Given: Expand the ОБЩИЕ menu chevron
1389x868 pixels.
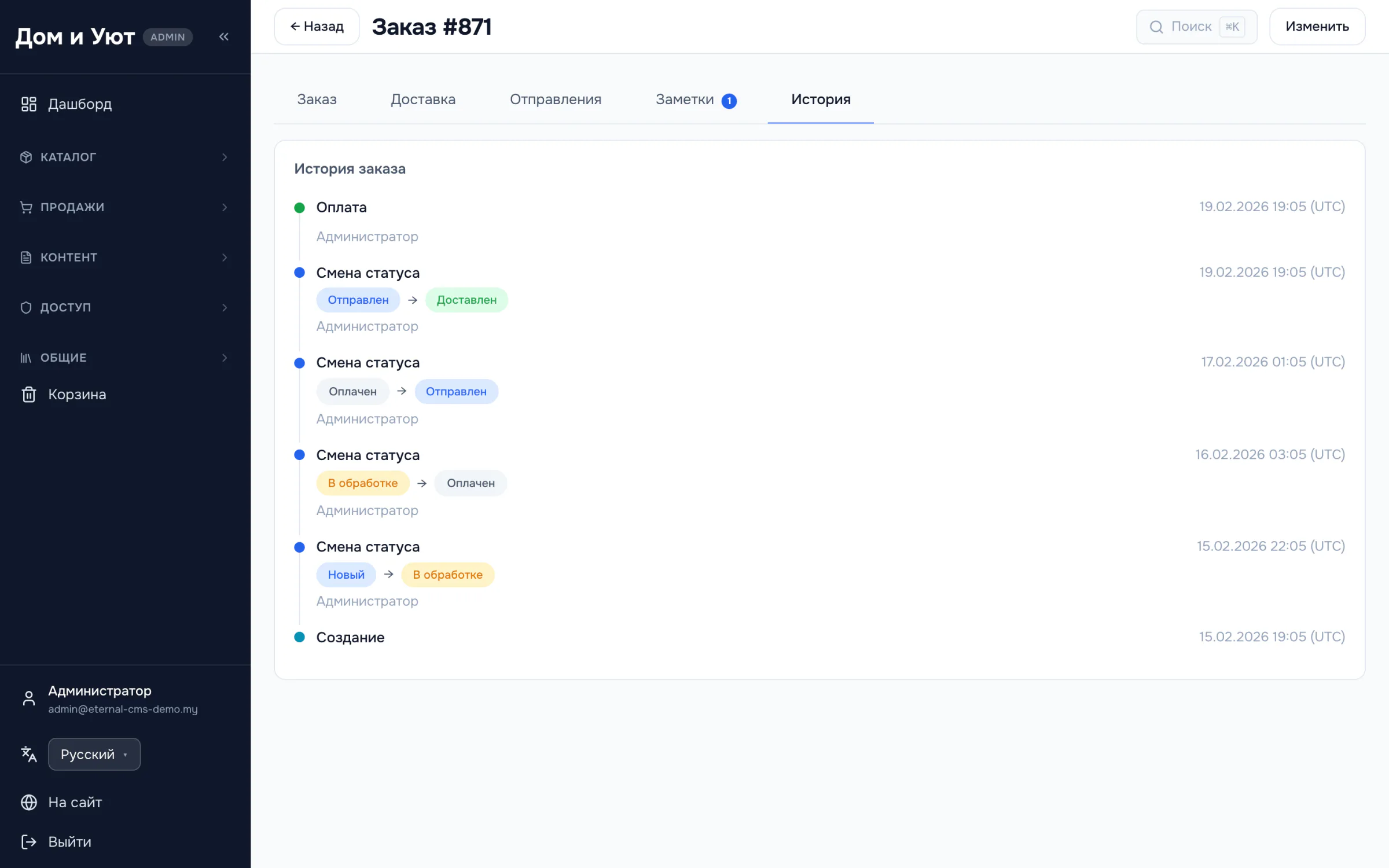Looking at the screenshot, I should [225, 358].
